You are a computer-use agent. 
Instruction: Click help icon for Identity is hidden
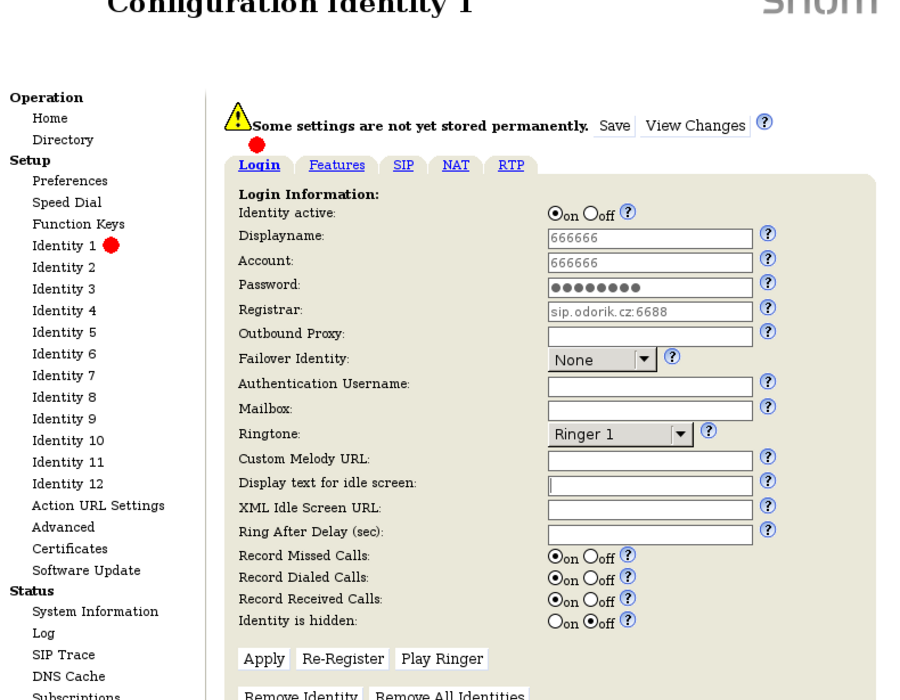[628, 620]
